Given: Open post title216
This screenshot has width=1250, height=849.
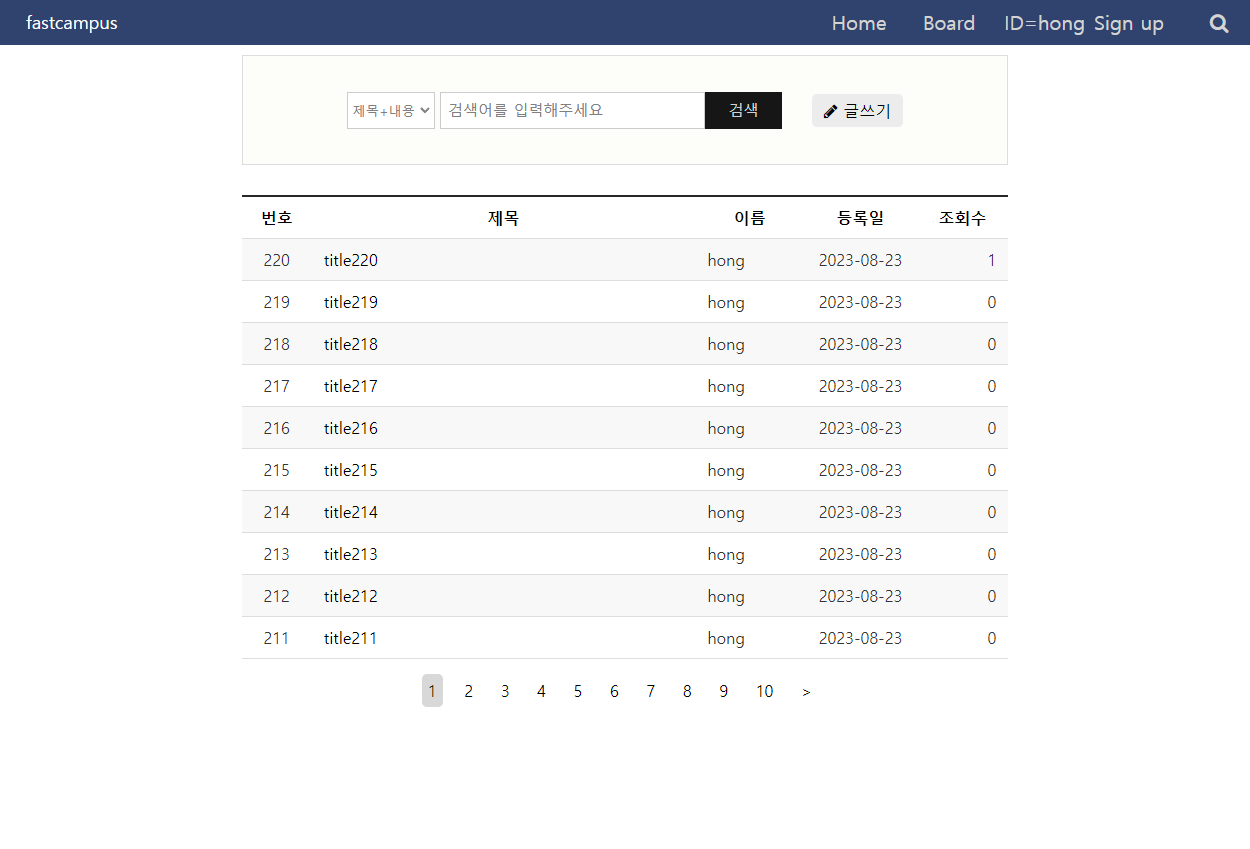Looking at the screenshot, I should [x=351, y=428].
